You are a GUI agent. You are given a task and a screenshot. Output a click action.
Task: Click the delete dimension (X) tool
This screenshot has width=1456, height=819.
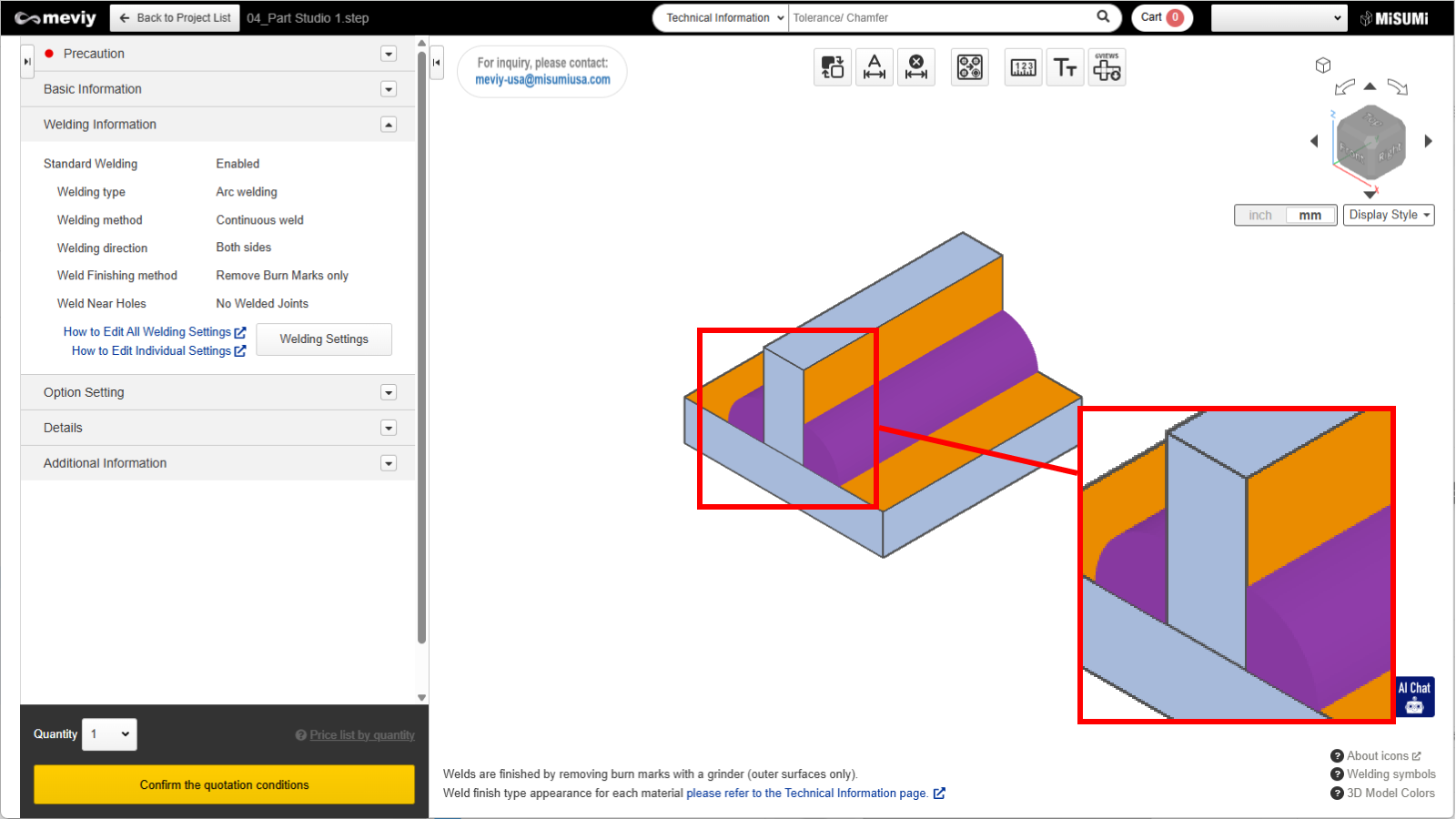pyautogui.click(x=916, y=67)
